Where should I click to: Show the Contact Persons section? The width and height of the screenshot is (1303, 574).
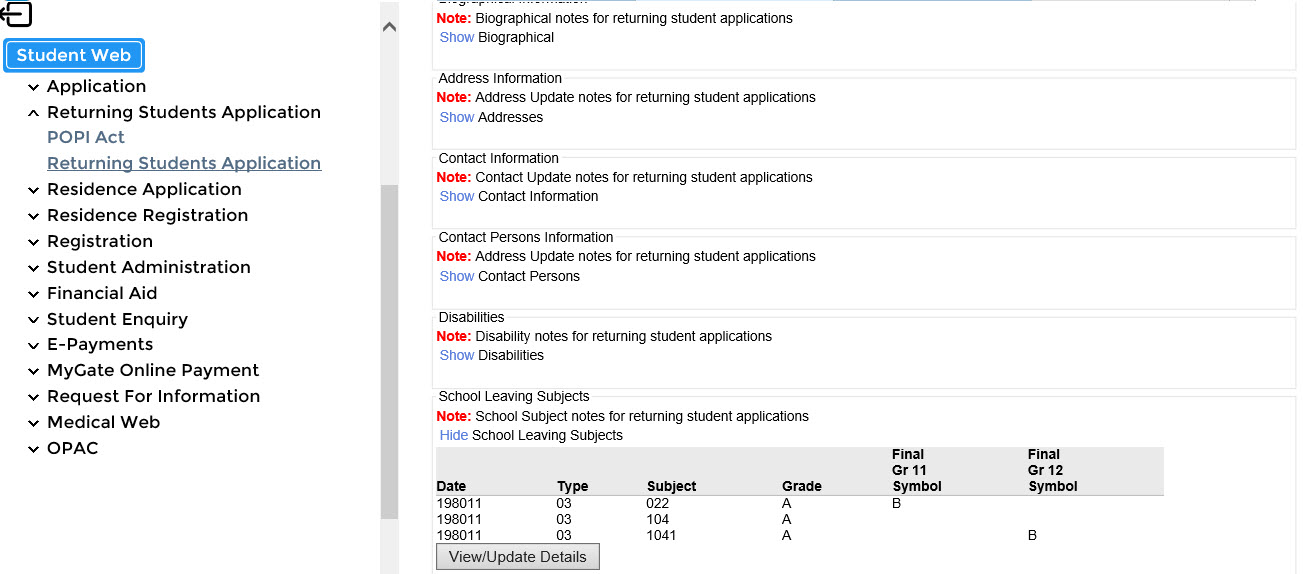[x=457, y=277]
